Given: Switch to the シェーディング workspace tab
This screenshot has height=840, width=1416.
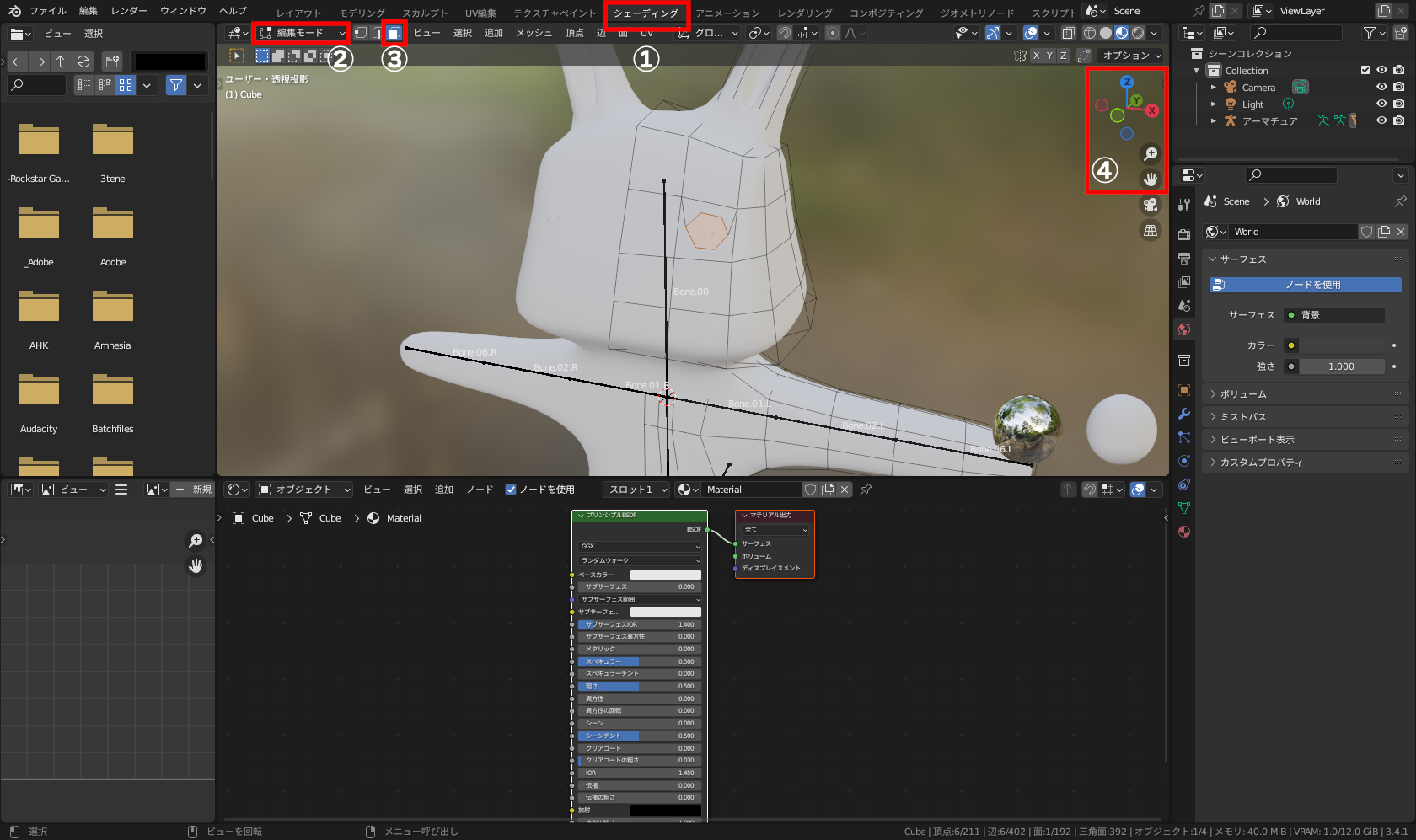Looking at the screenshot, I should (646, 13).
